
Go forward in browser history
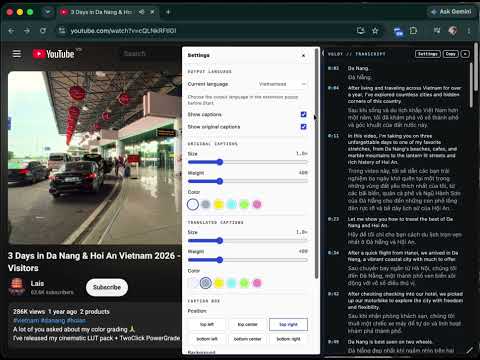point(27,31)
